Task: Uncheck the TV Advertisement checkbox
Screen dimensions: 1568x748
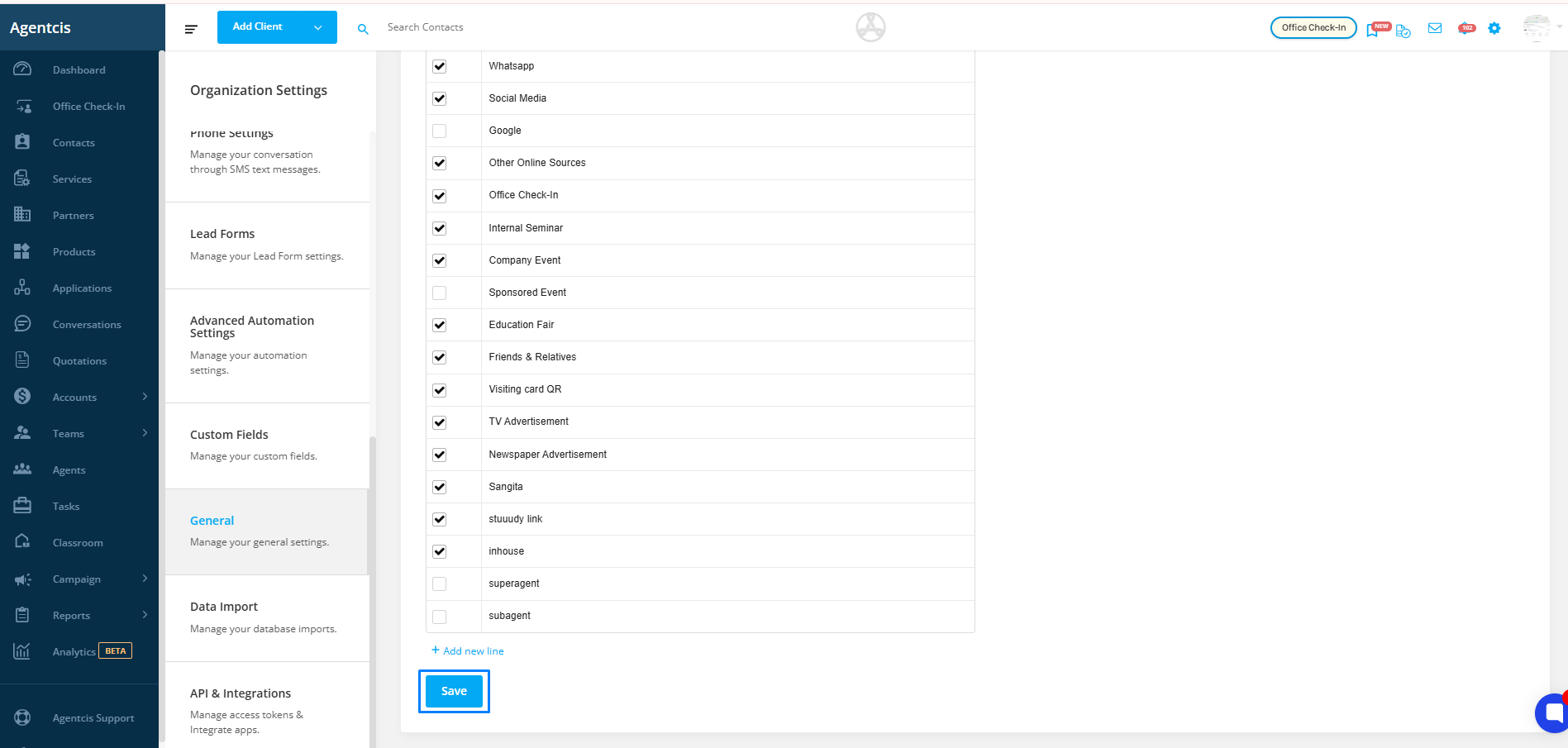Action: click(440, 422)
